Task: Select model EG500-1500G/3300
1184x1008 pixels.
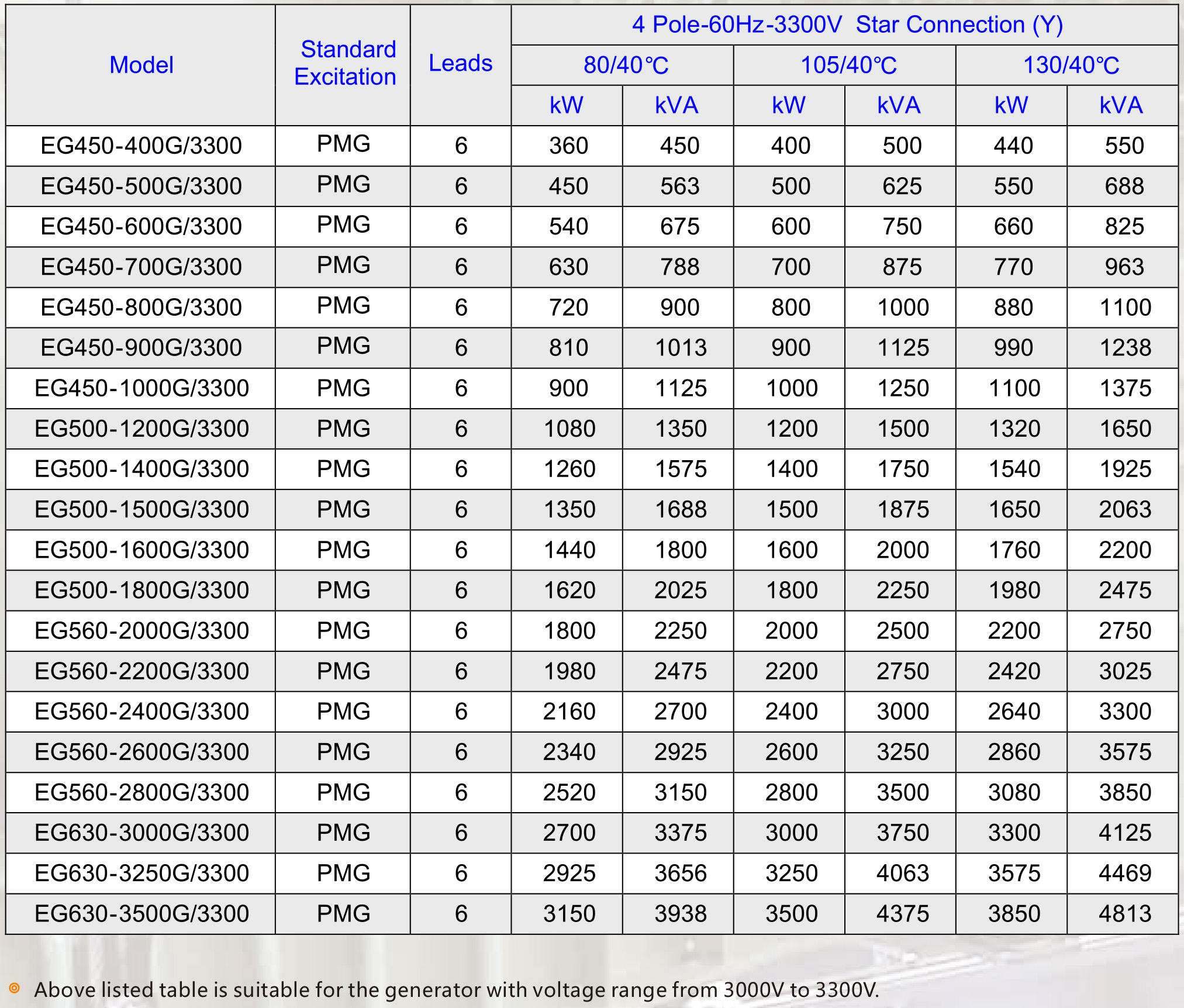Action: click(x=141, y=509)
